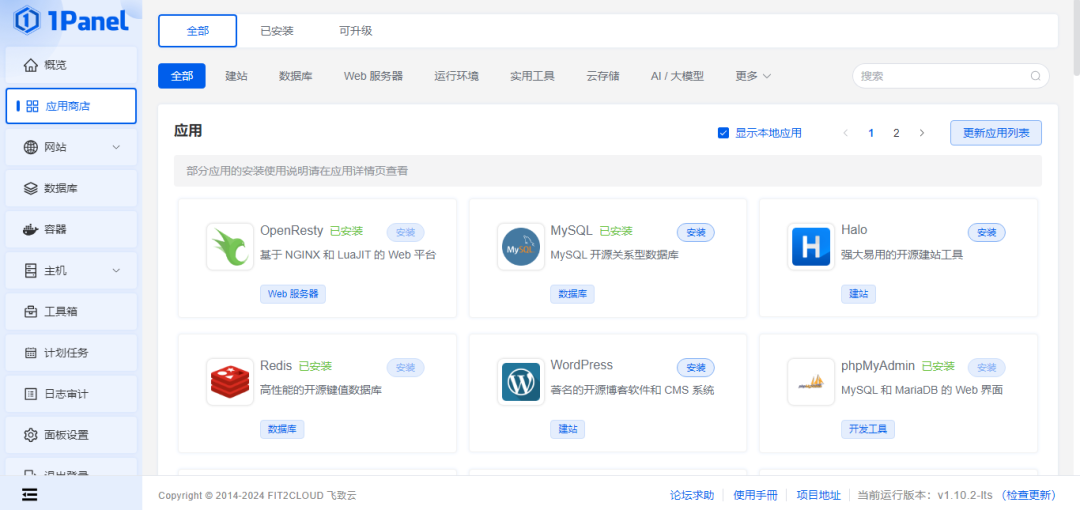Expand the 网站 sidebar submenu chevron

tap(116, 147)
